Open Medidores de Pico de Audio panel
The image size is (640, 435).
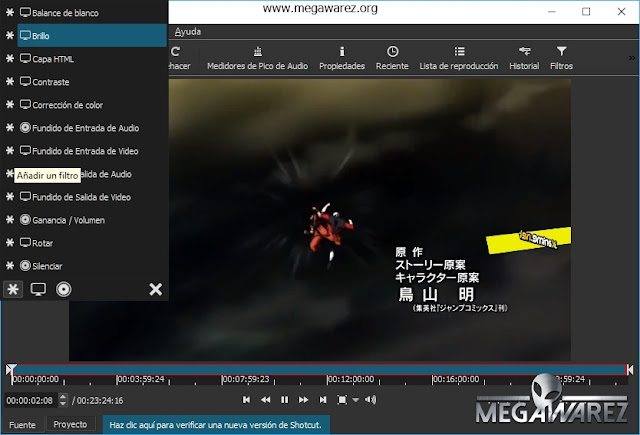coord(258,58)
